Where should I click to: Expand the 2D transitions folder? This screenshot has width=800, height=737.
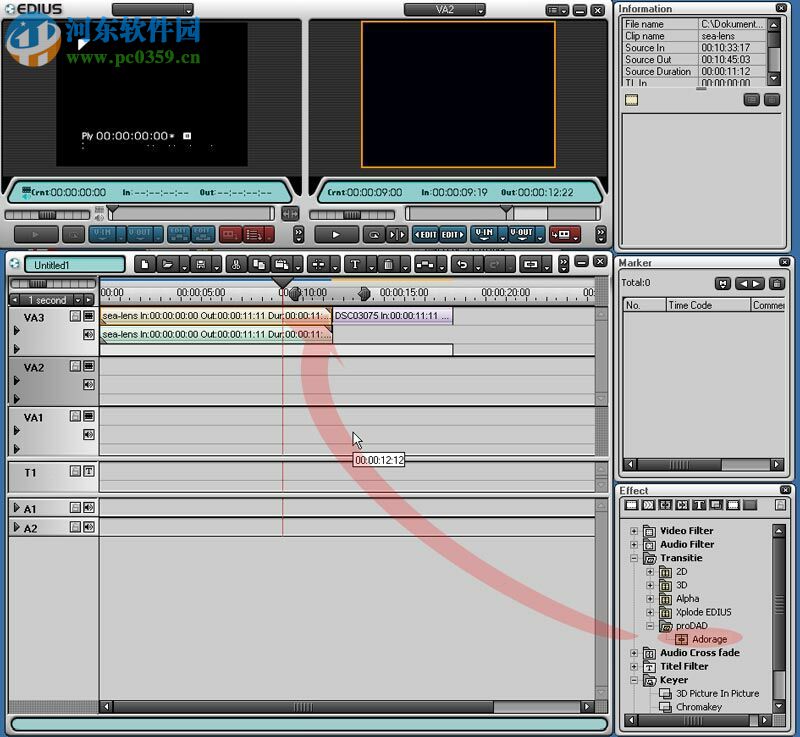point(650,572)
